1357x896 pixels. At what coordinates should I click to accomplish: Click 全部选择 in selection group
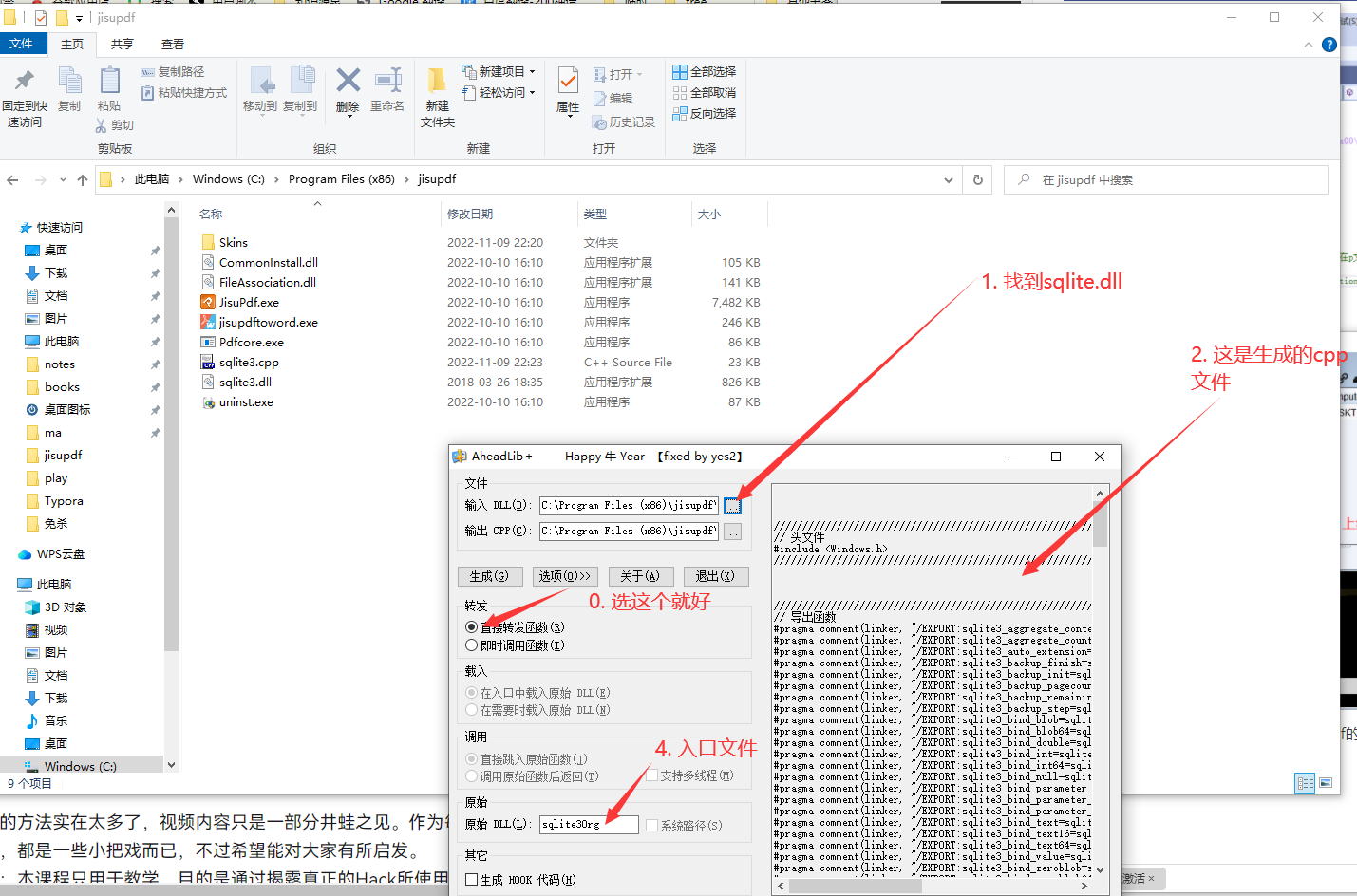pyautogui.click(x=705, y=72)
